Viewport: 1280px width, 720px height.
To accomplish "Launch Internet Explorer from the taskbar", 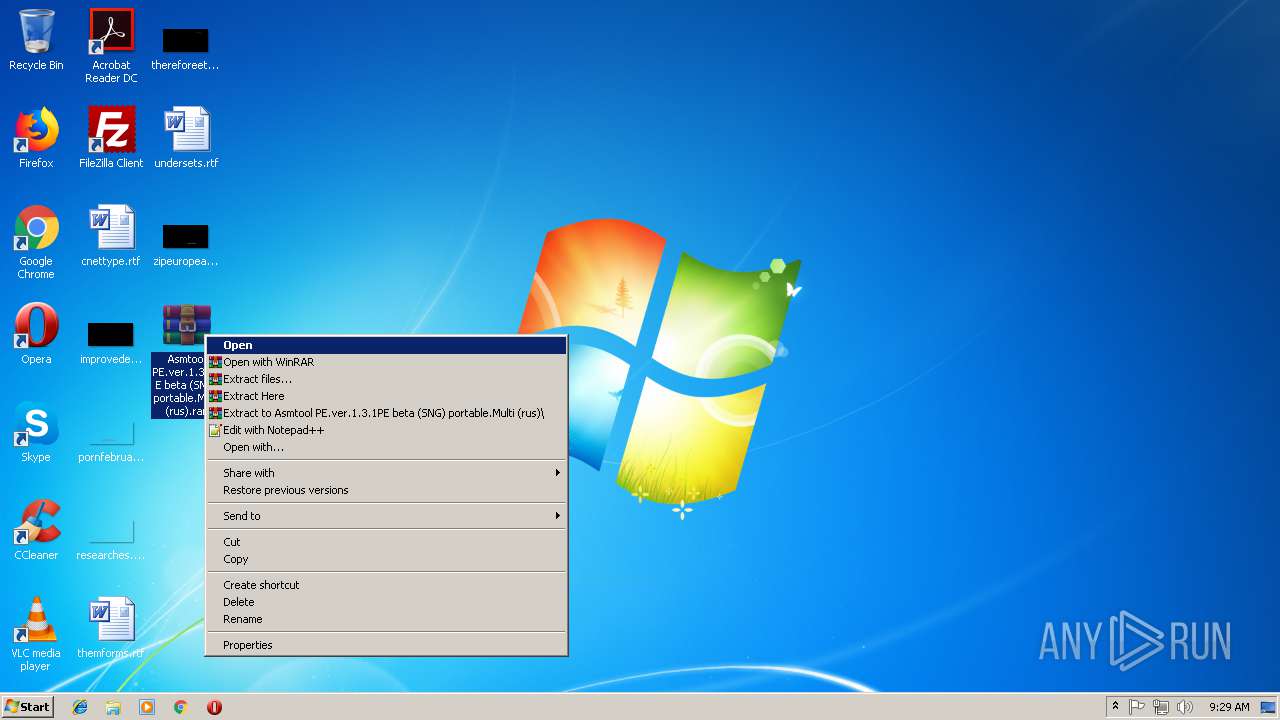I will (x=80, y=707).
